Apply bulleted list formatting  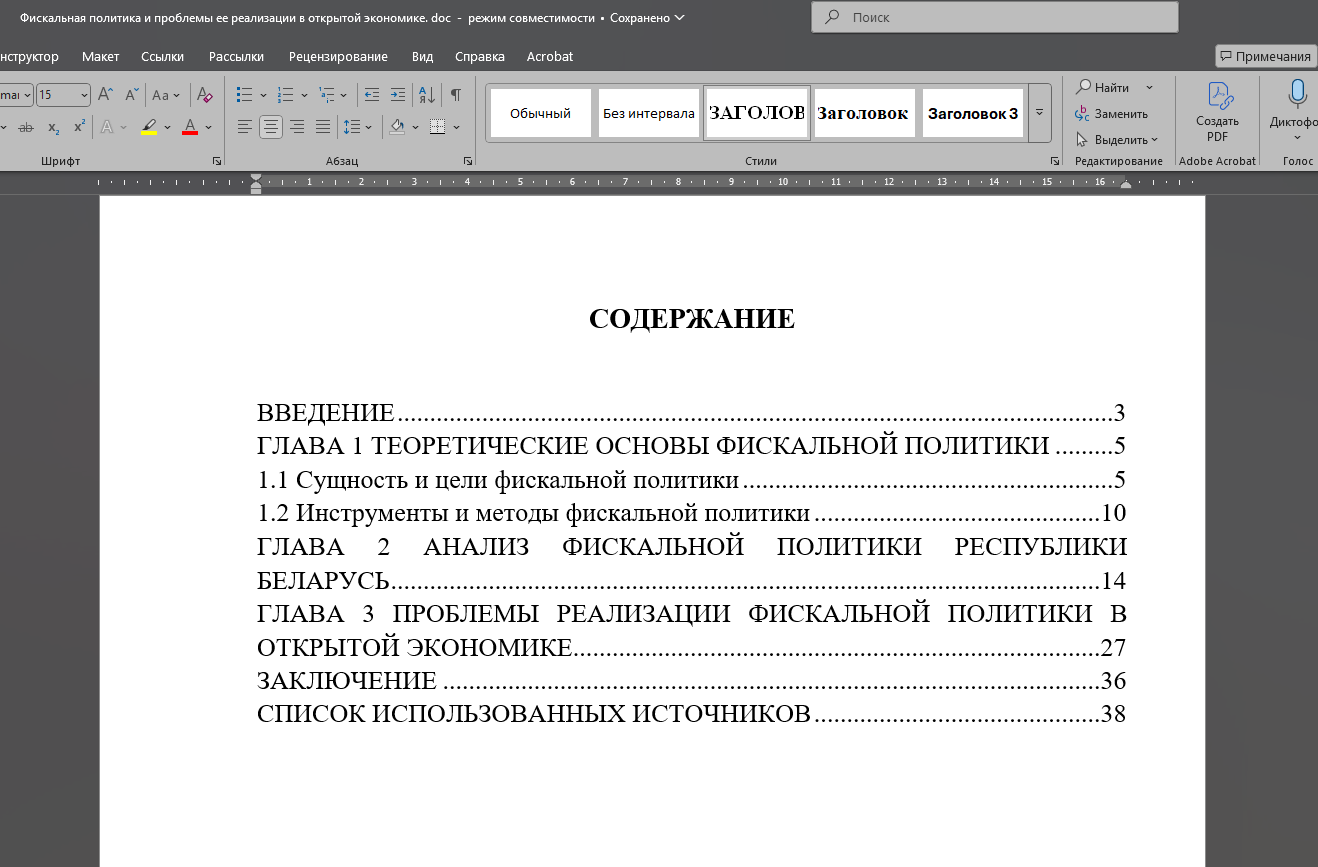tap(244, 95)
